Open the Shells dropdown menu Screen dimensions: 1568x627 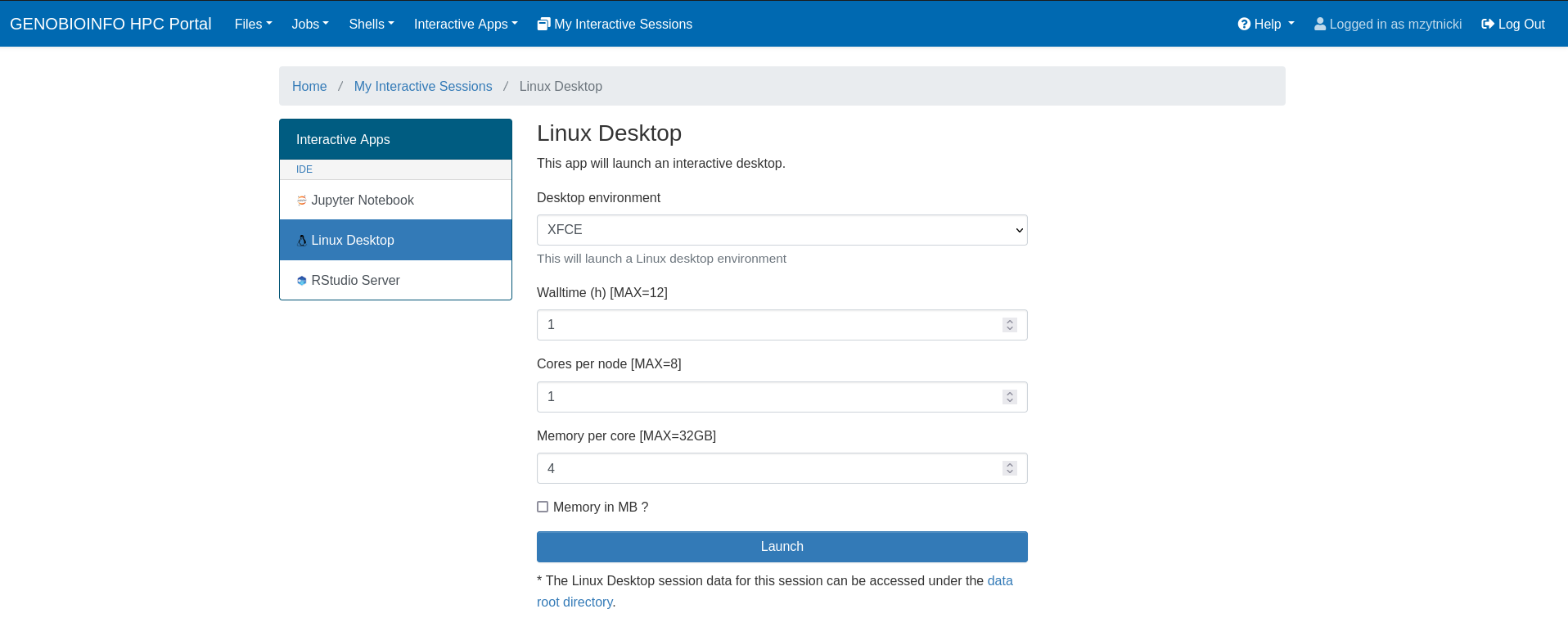(x=372, y=24)
